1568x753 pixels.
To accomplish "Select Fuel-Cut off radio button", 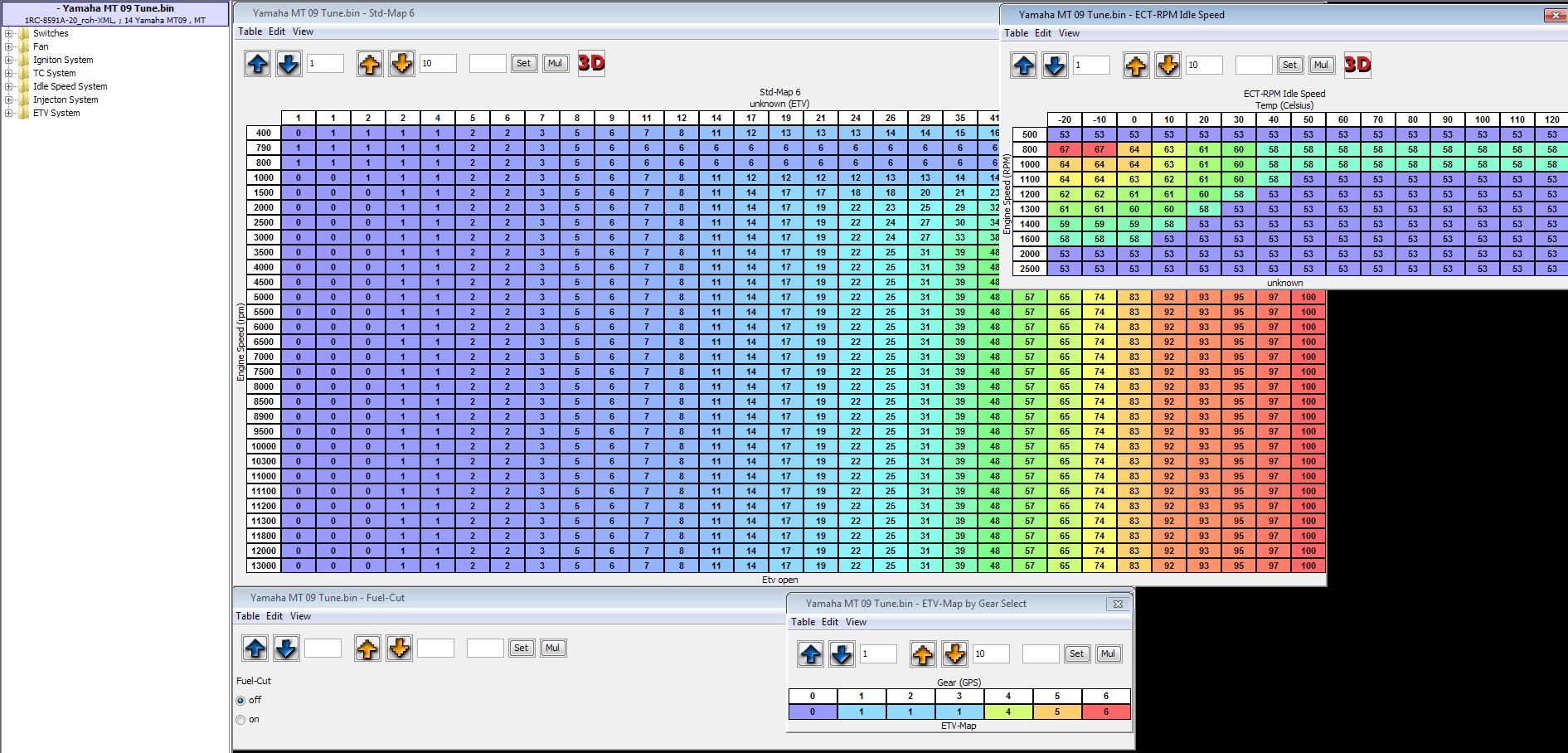I will [241, 701].
